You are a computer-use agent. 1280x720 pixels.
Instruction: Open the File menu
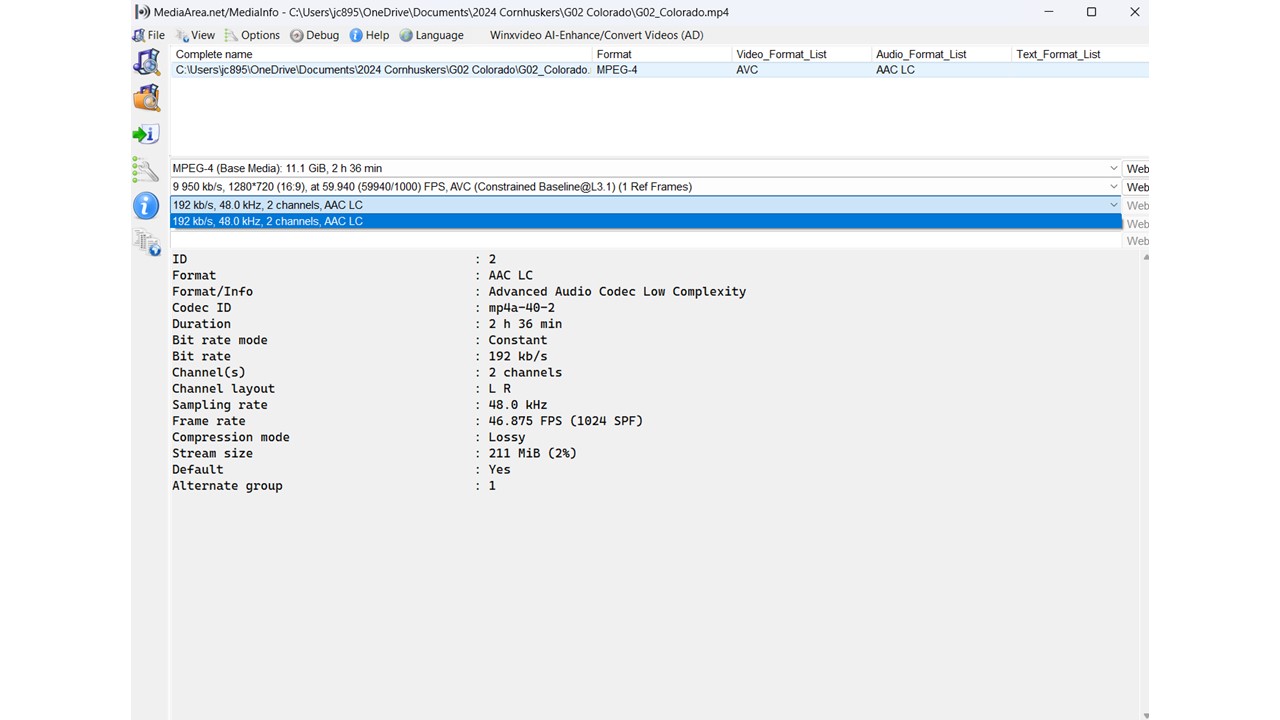point(149,35)
